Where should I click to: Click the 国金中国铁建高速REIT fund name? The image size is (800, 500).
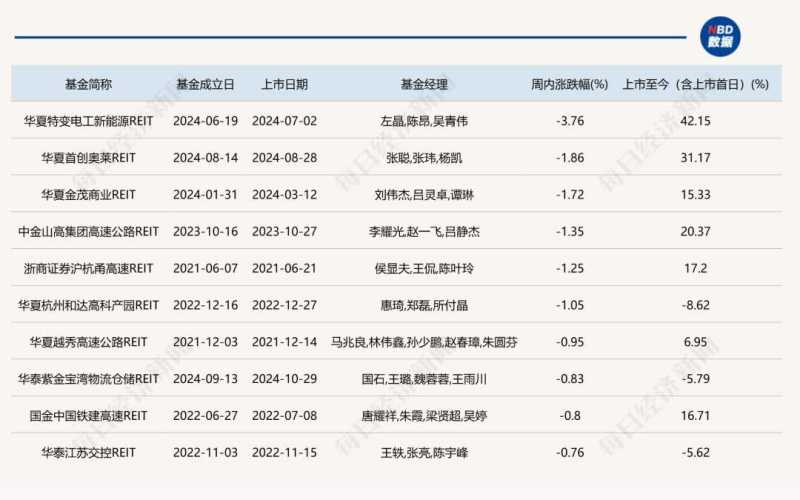click(x=88, y=415)
